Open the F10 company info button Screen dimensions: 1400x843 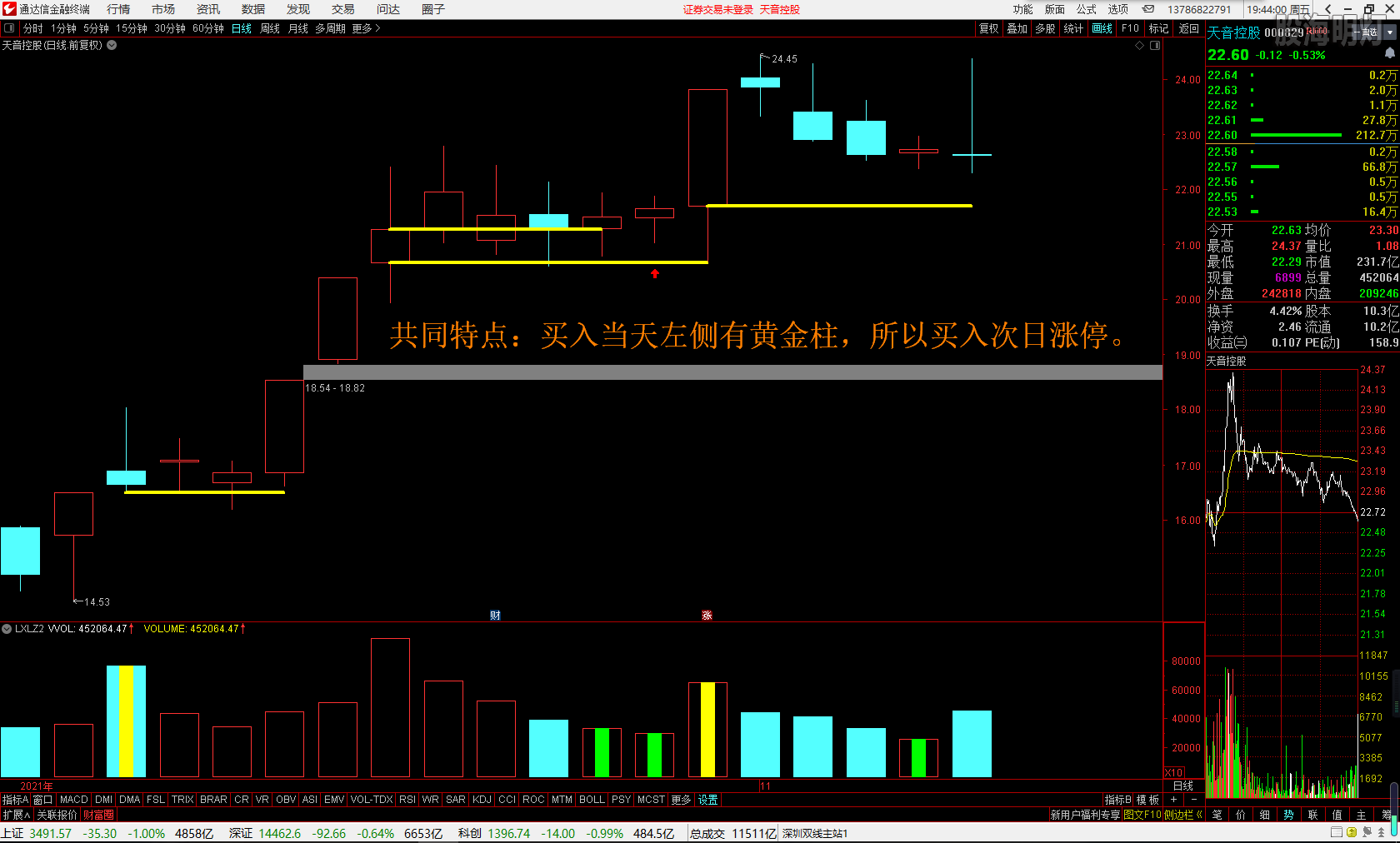point(1130,28)
